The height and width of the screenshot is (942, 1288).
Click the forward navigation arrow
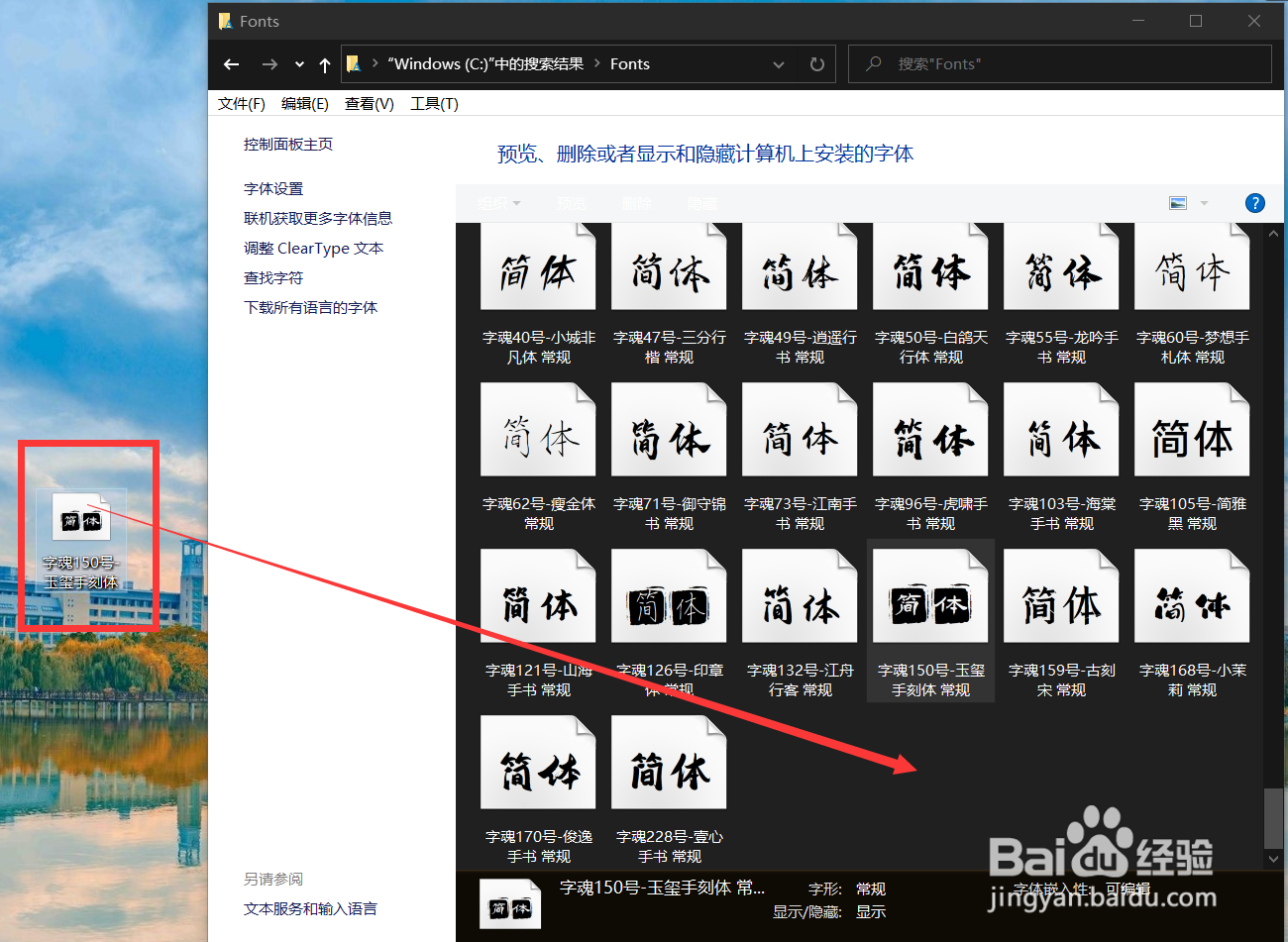[x=269, y=63]
